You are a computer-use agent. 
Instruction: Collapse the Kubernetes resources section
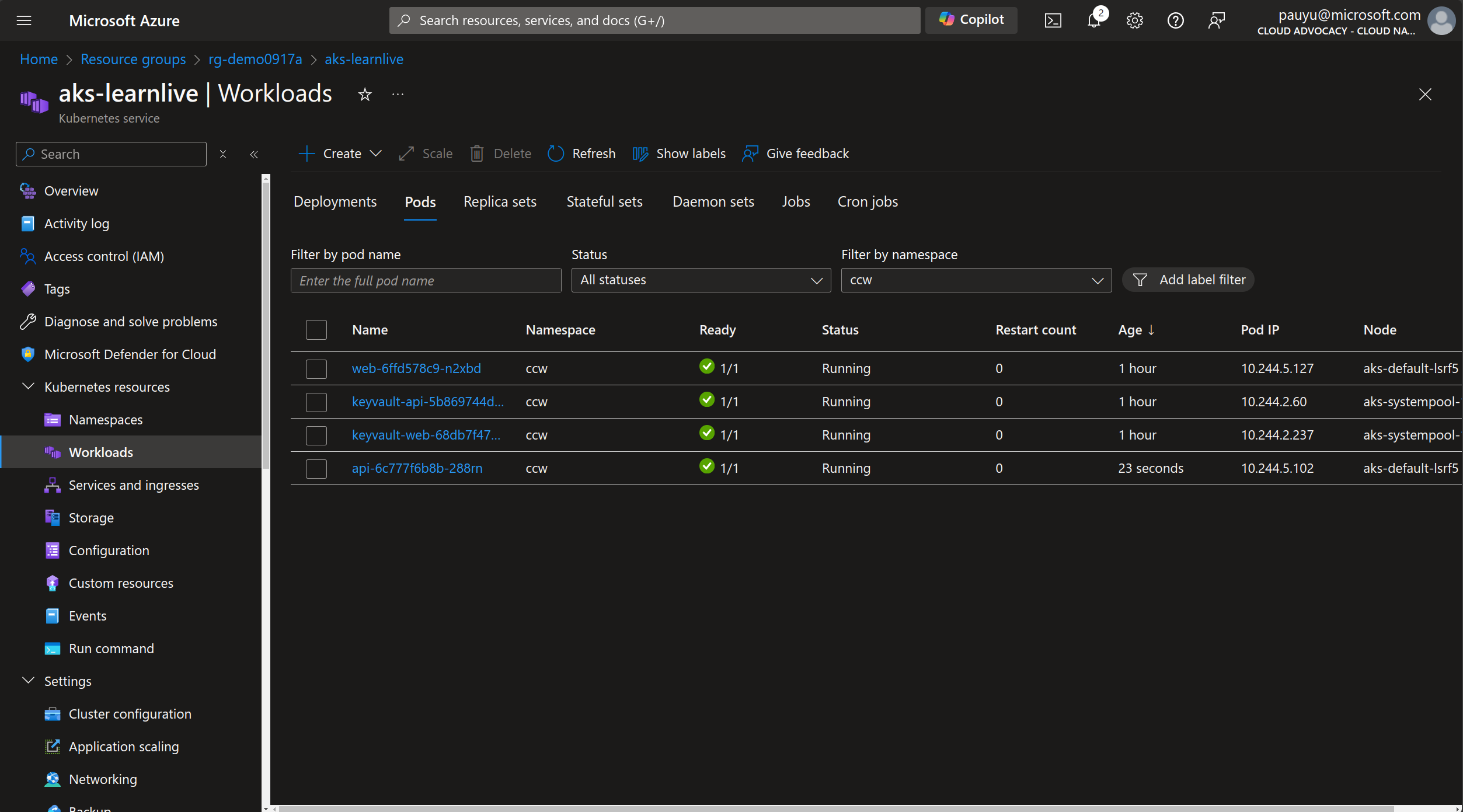coord(28,386)
